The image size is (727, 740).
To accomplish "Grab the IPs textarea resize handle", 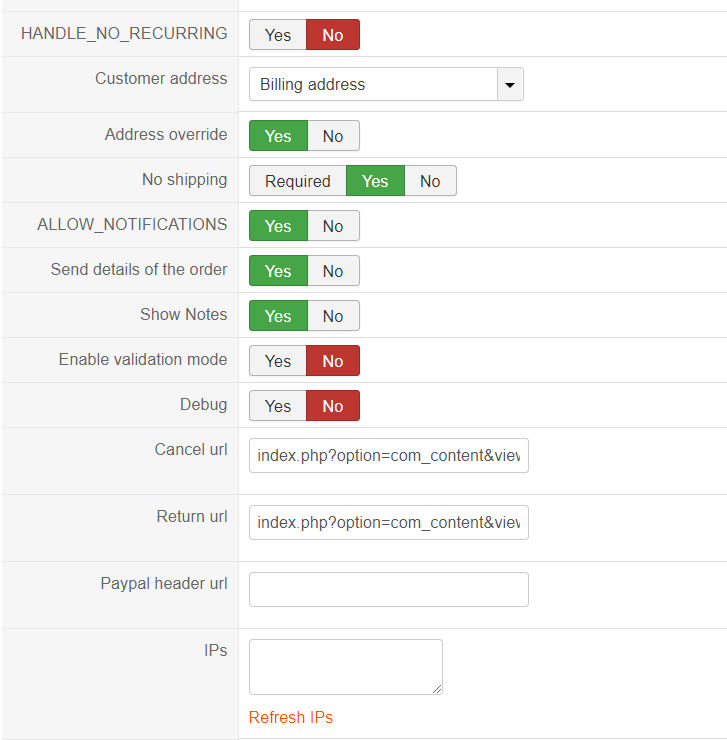I will click(437, 689).
